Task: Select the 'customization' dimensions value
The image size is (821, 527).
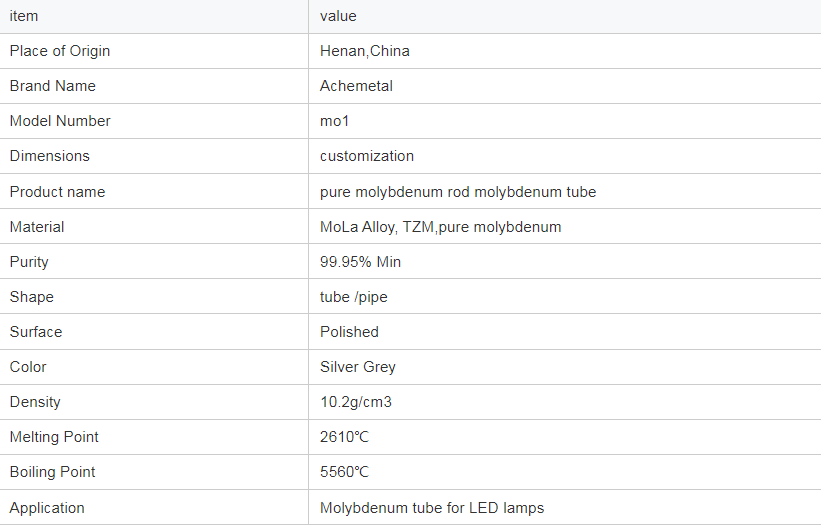Action: 367,156
